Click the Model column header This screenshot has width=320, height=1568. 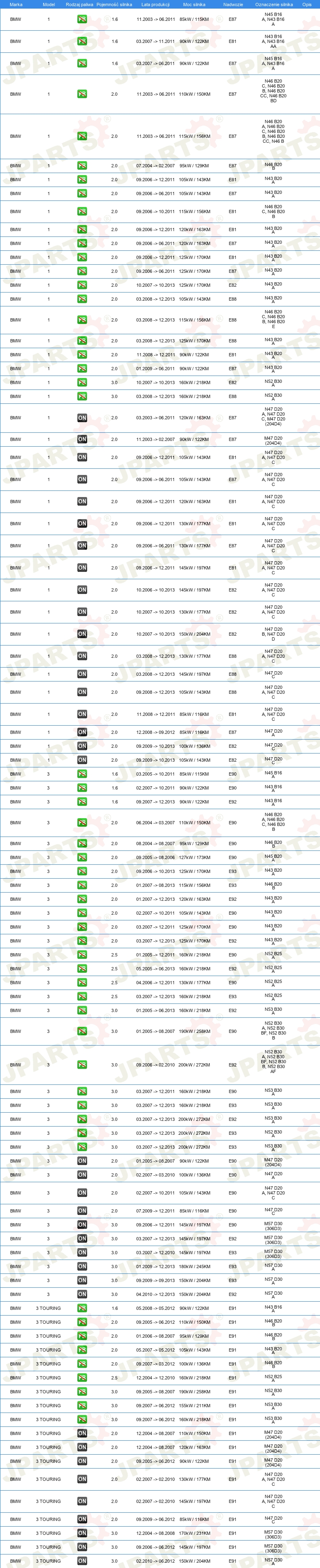(49, 4)
